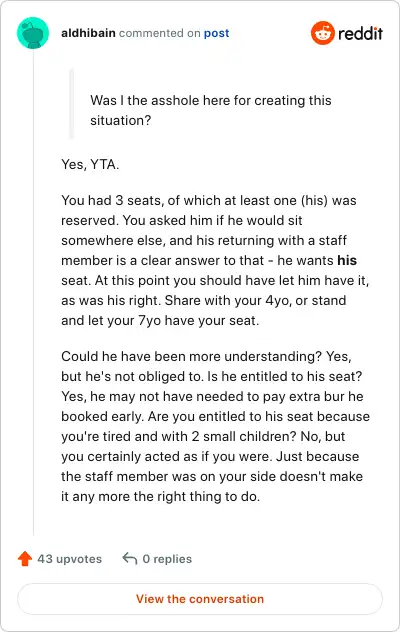Screen dimensions: 400x632
Task: Click the paragraph starting 'Could he have been'
Action: click(215, 426)
